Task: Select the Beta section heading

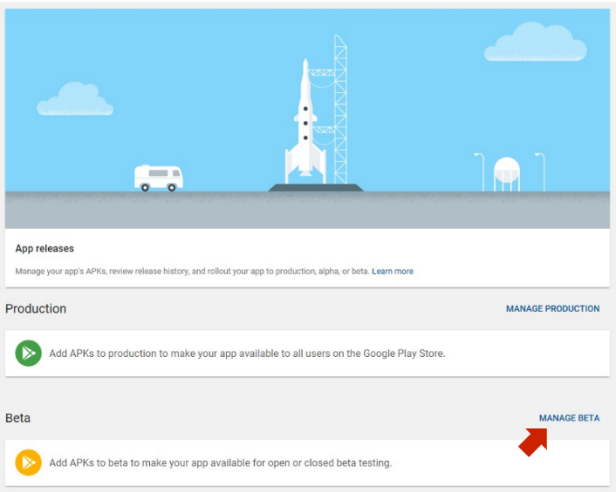Action: (18, 418)
